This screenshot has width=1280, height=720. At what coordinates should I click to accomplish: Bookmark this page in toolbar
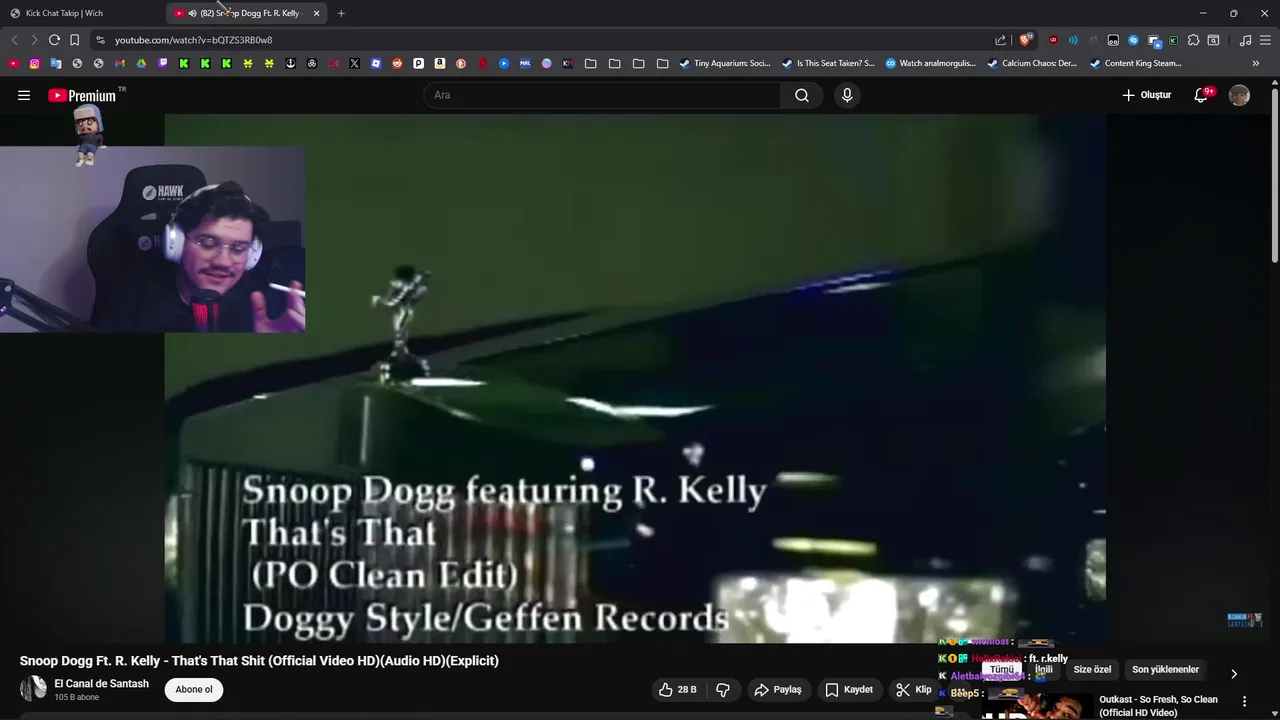(74, 40)
